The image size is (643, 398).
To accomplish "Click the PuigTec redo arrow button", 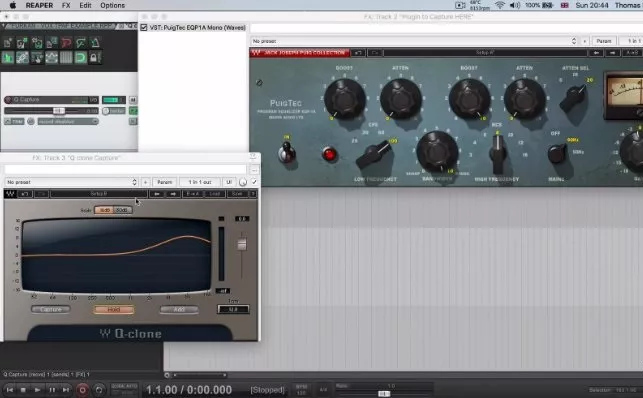I will pos(374,52).
